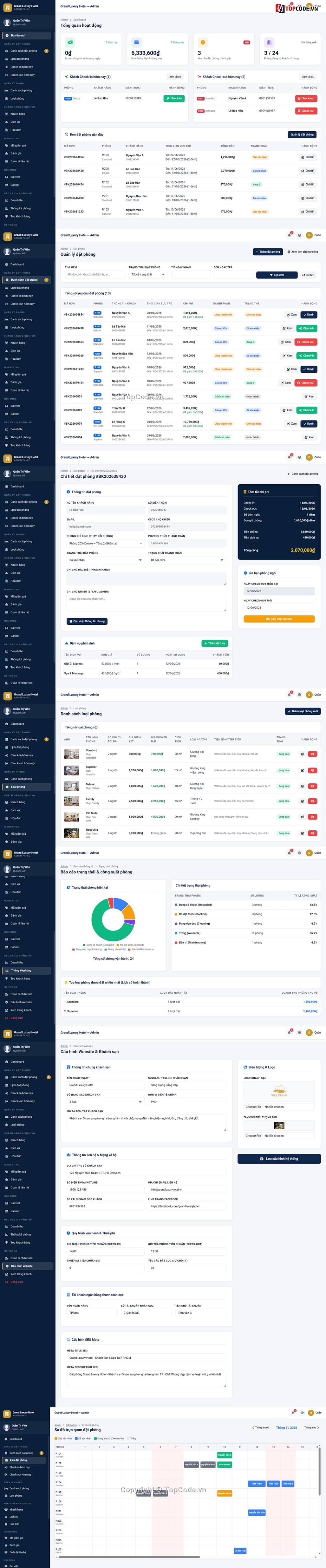
Task: Click icon beside Khách Check-in hôm nay heading
Action: (x=66, y=77)
